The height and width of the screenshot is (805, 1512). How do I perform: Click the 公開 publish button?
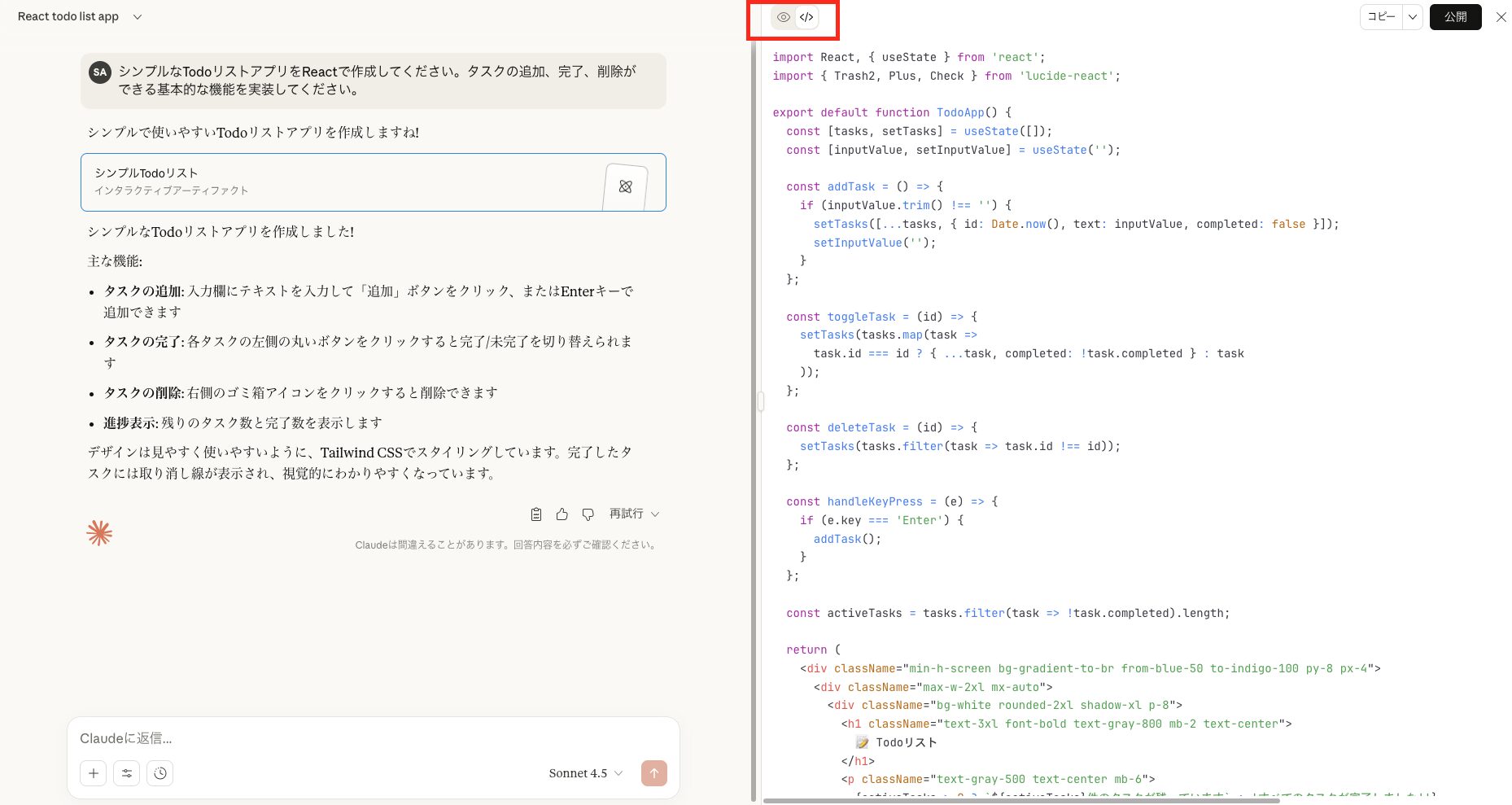point(1456,16)
